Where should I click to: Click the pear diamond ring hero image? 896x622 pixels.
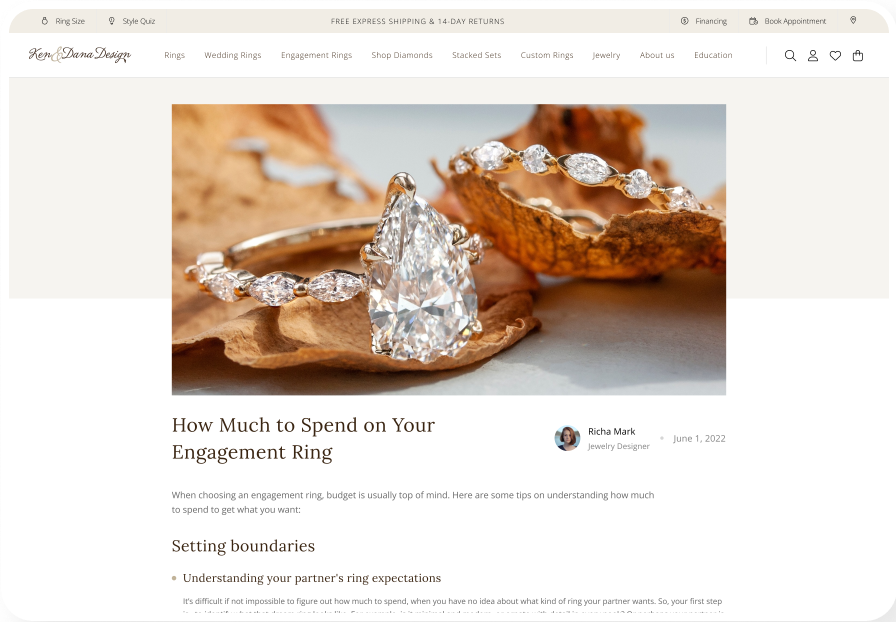pos(449,249)
